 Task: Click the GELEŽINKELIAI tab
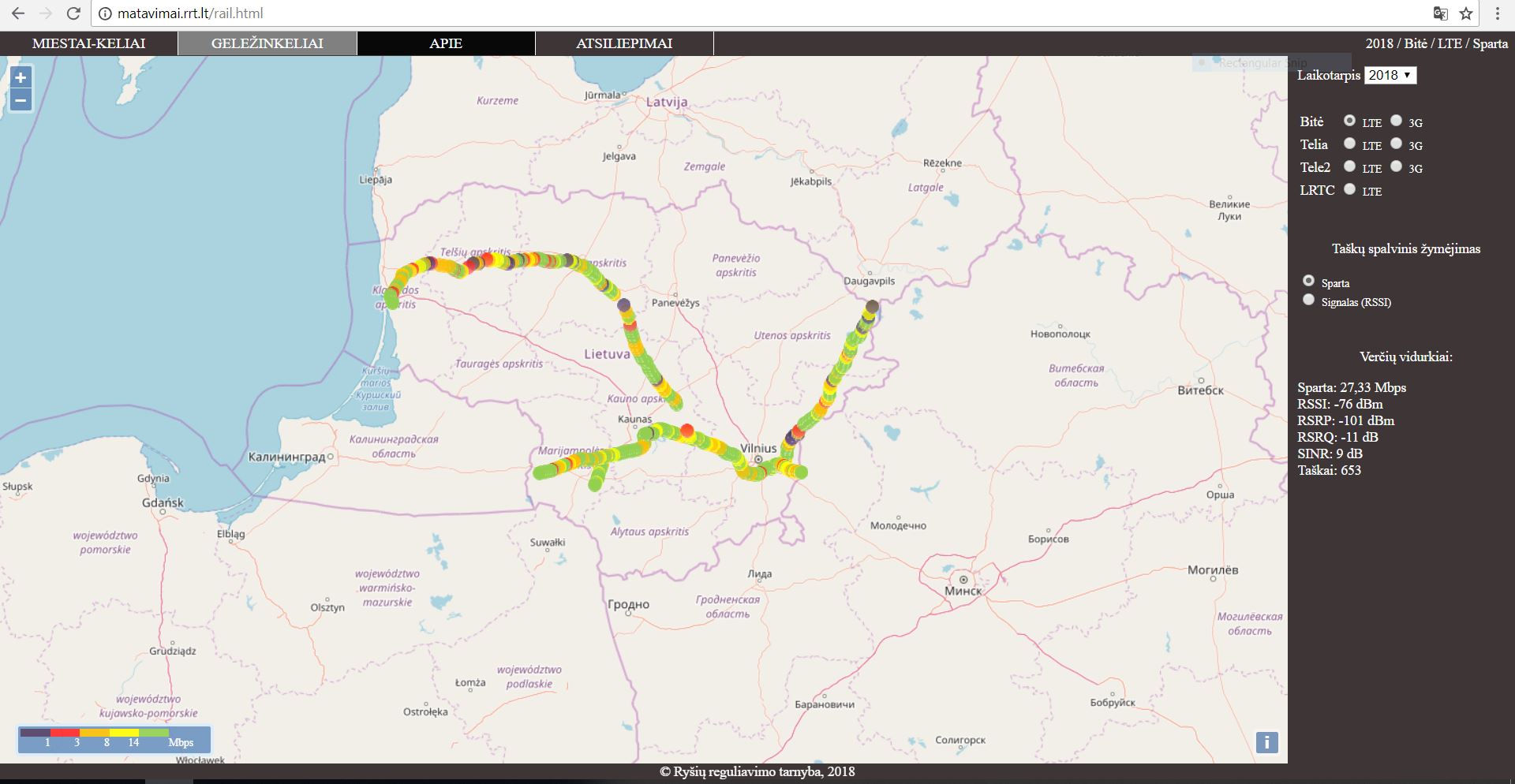pyautogui.click(x=267, y=43)
